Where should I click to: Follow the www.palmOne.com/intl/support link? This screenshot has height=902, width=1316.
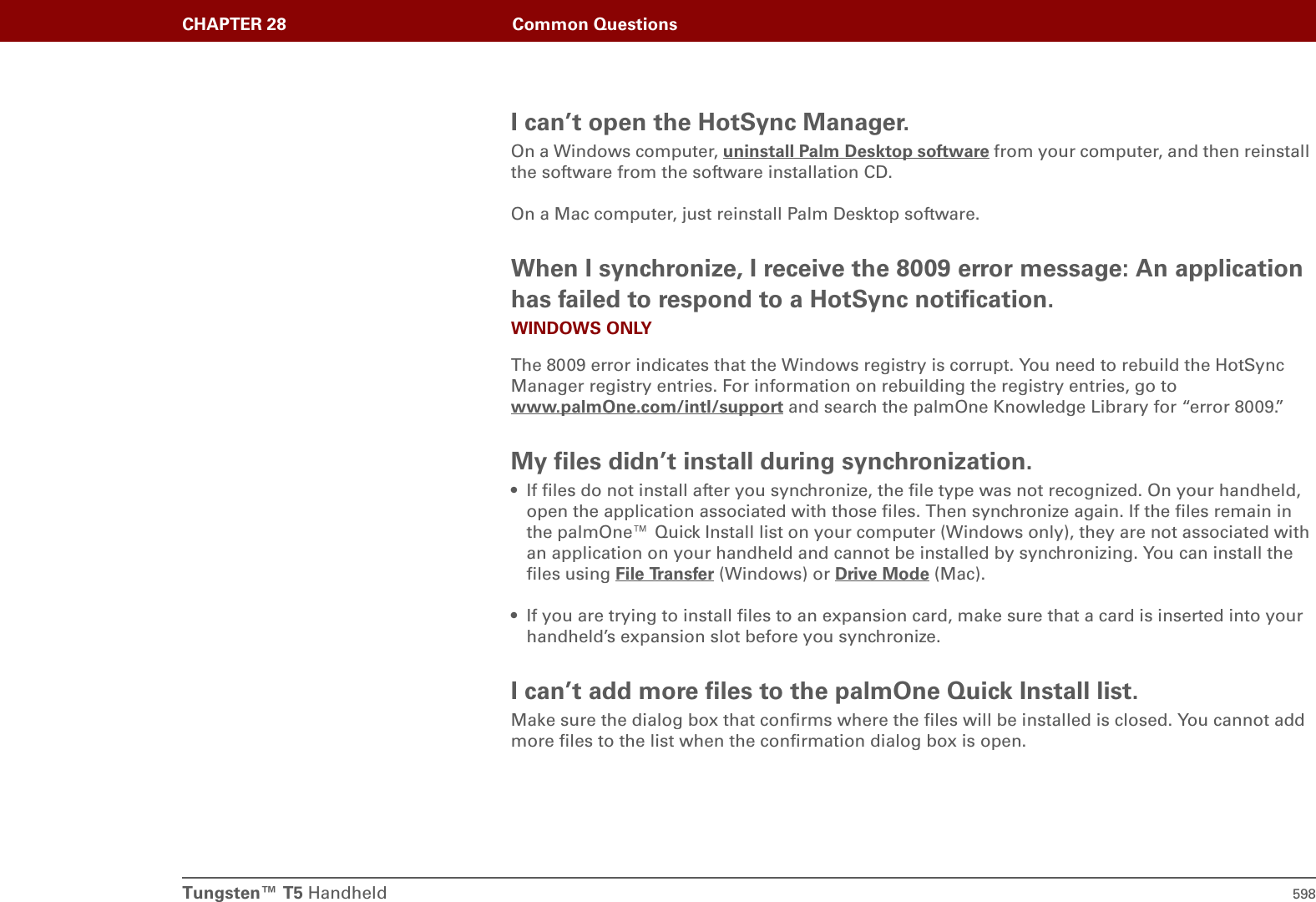(x=647, y=407)
